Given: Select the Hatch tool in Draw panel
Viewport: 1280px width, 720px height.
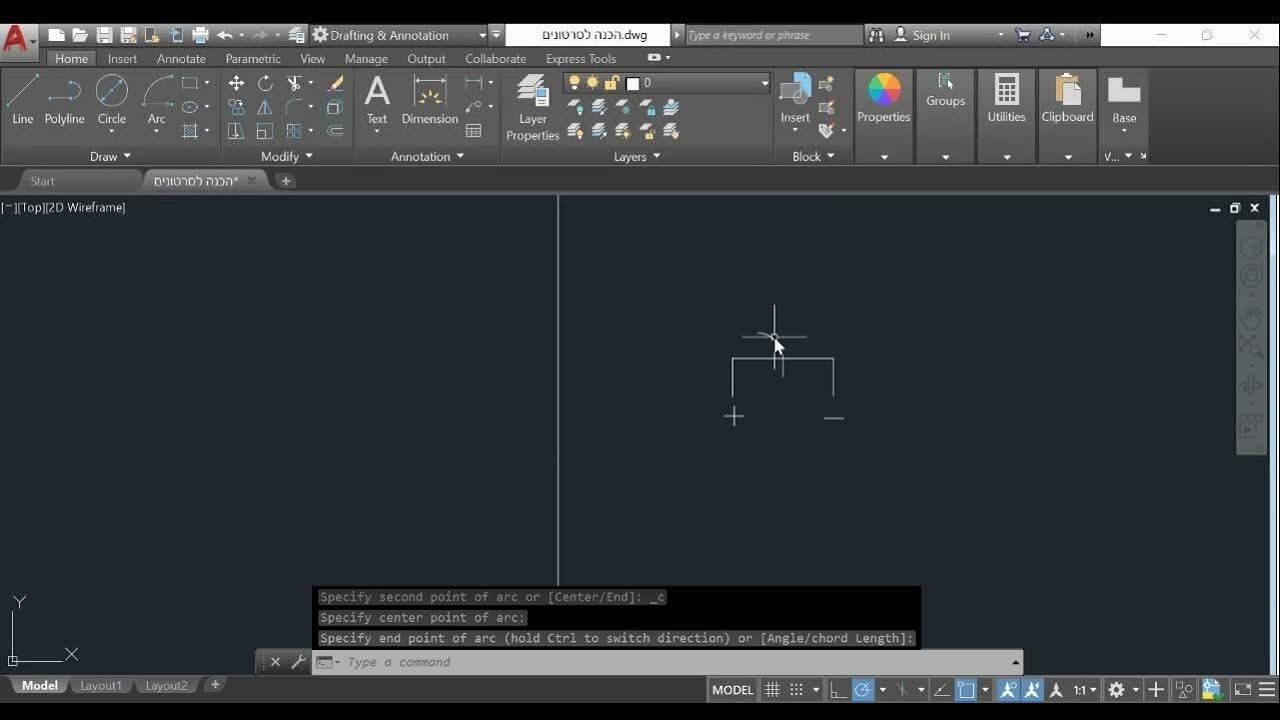Looking at the screenshot, I should point(190,131).
